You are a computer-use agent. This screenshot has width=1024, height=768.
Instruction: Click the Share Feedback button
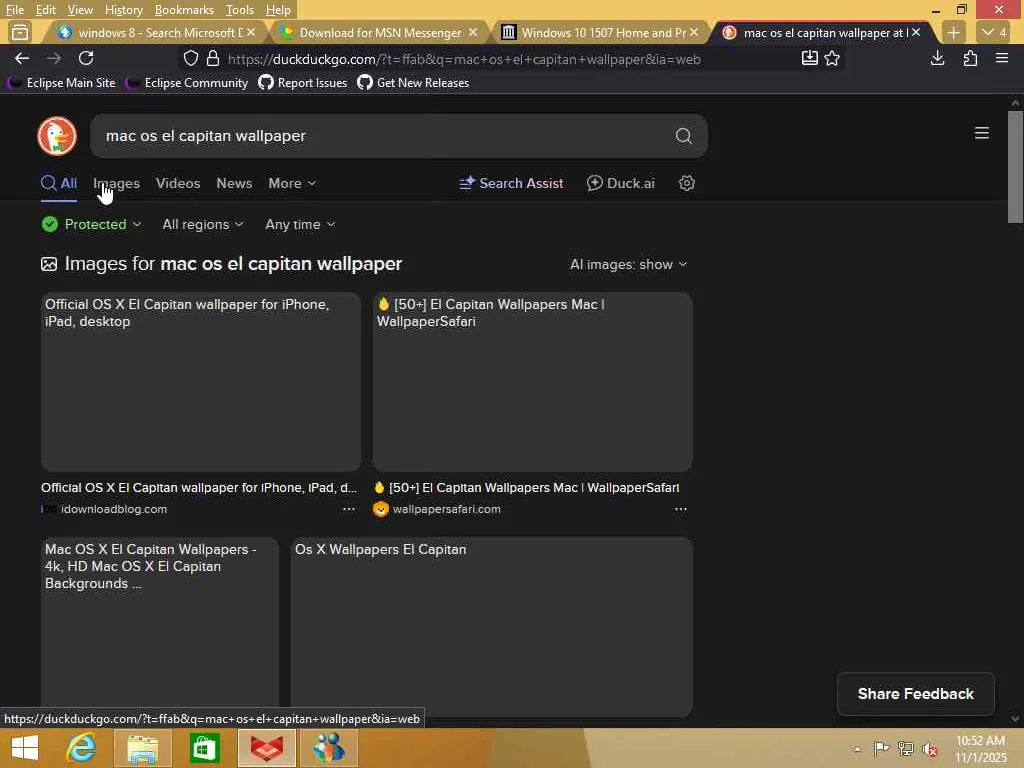(916, 694)
